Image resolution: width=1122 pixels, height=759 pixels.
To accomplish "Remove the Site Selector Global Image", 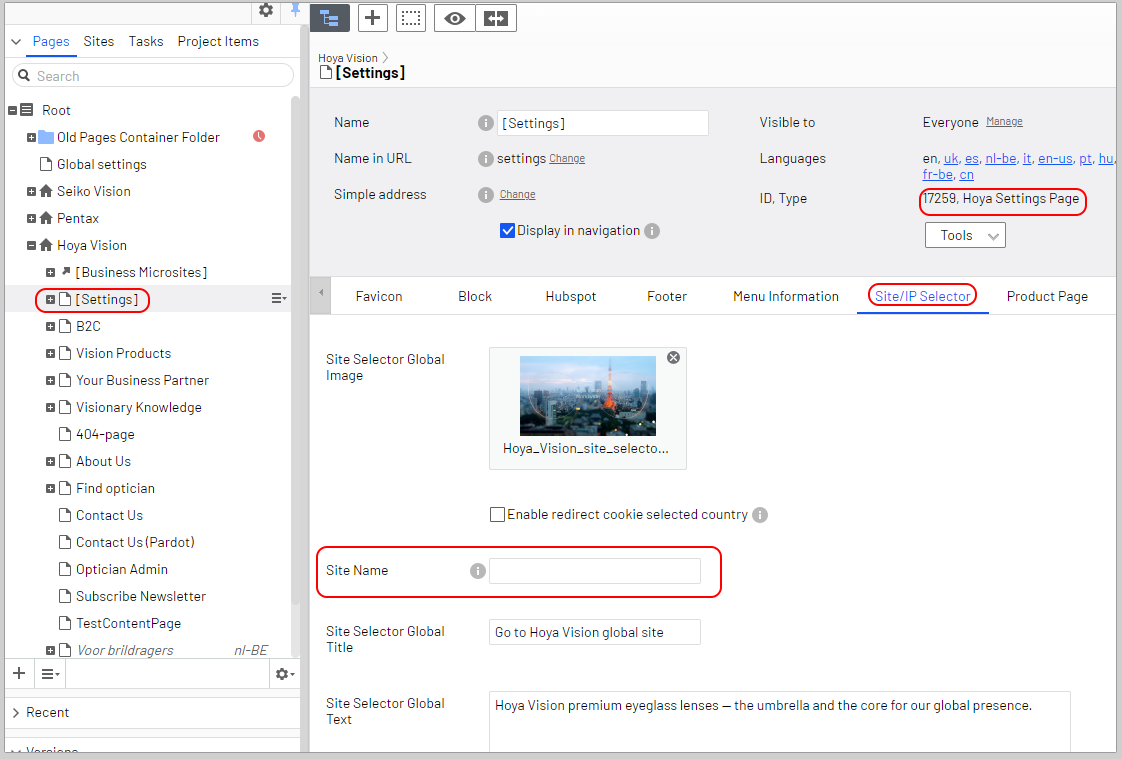I will 673,358.
